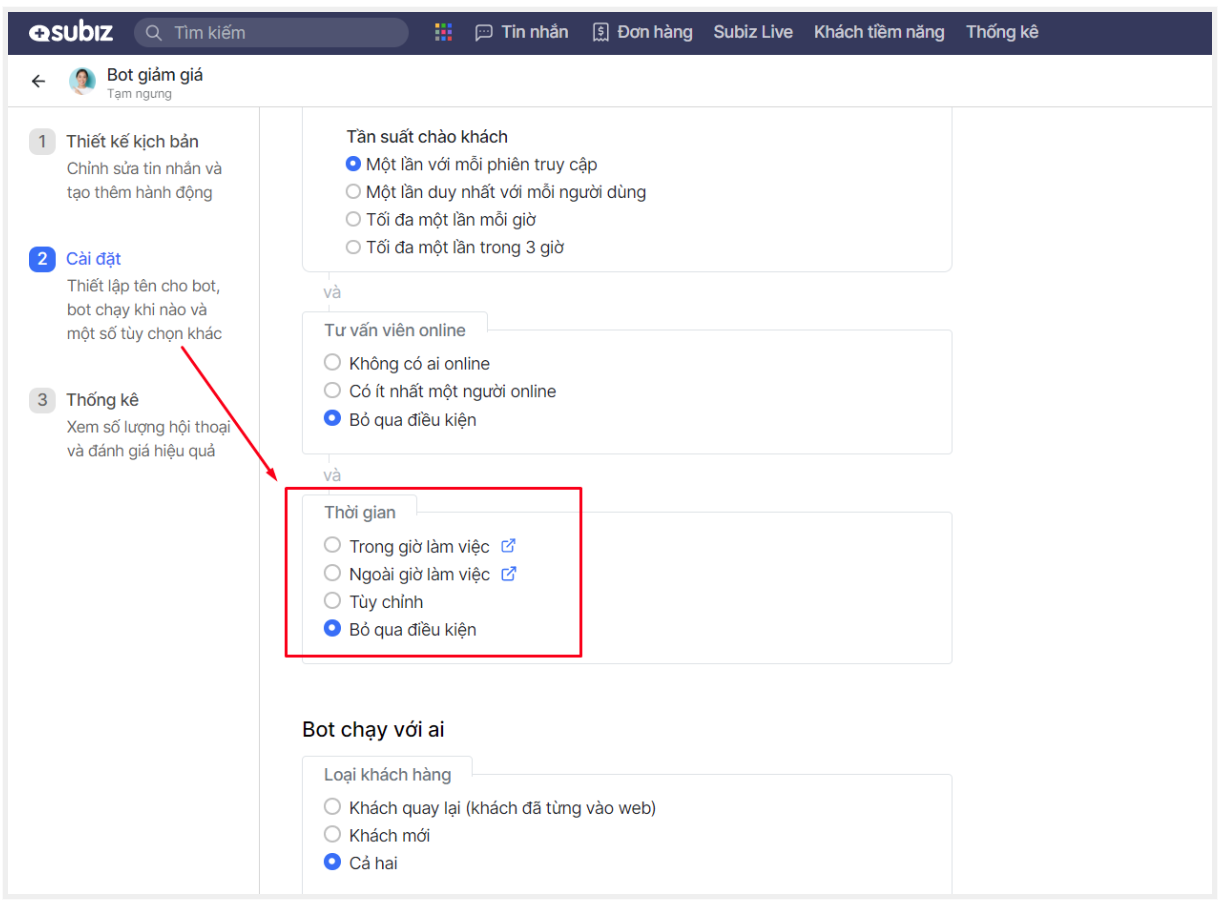Select Tối đa một lần mỗi giờ
The width and height of the screenshot is (1224, 901).
[x=353, y=220]
